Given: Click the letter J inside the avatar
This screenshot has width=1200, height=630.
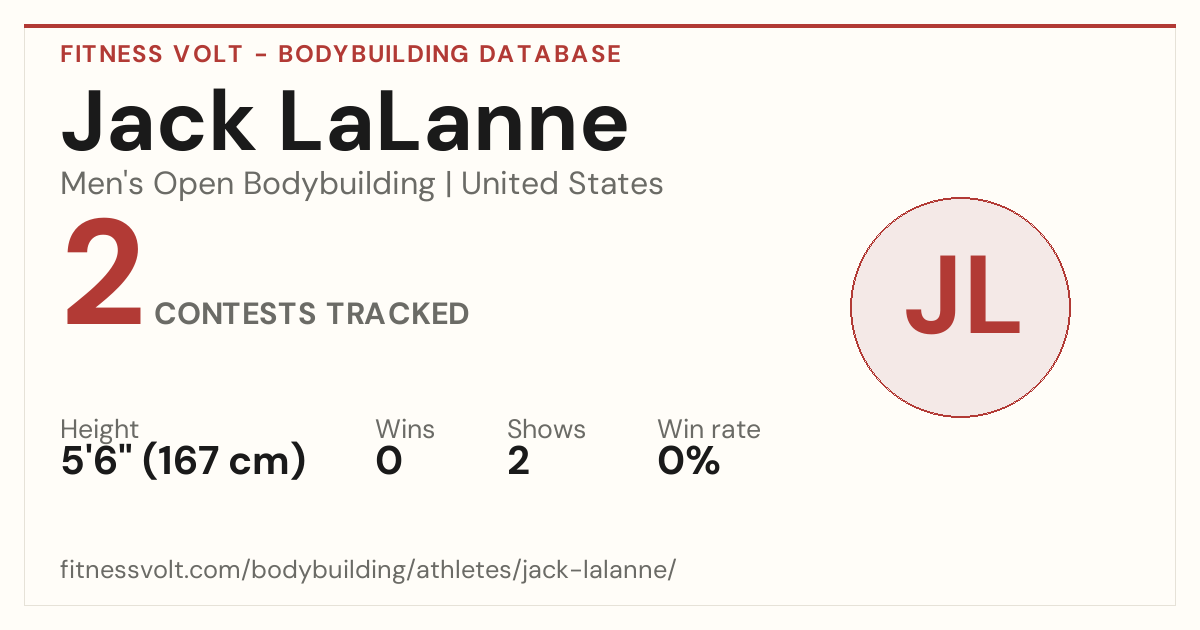Looking at the screenshot, I should 930,297.
